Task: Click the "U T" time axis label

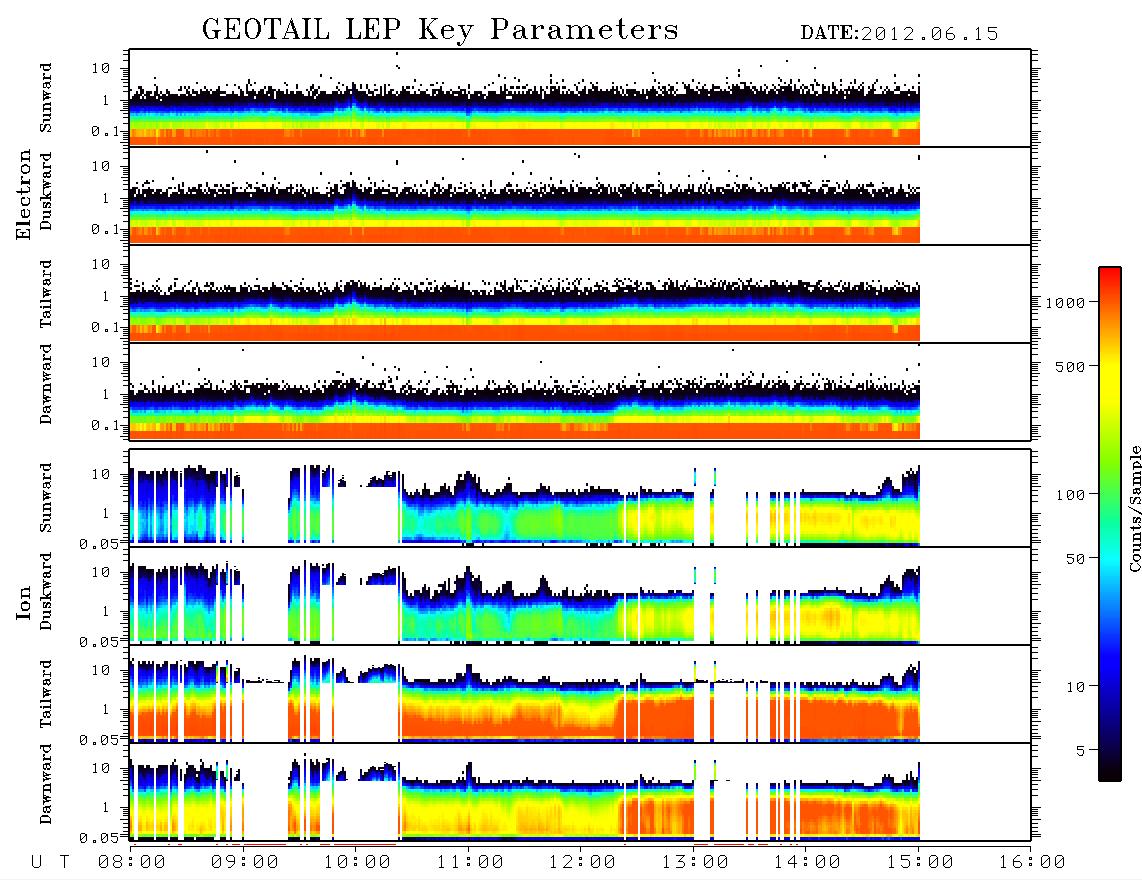Action: [50, 863]
